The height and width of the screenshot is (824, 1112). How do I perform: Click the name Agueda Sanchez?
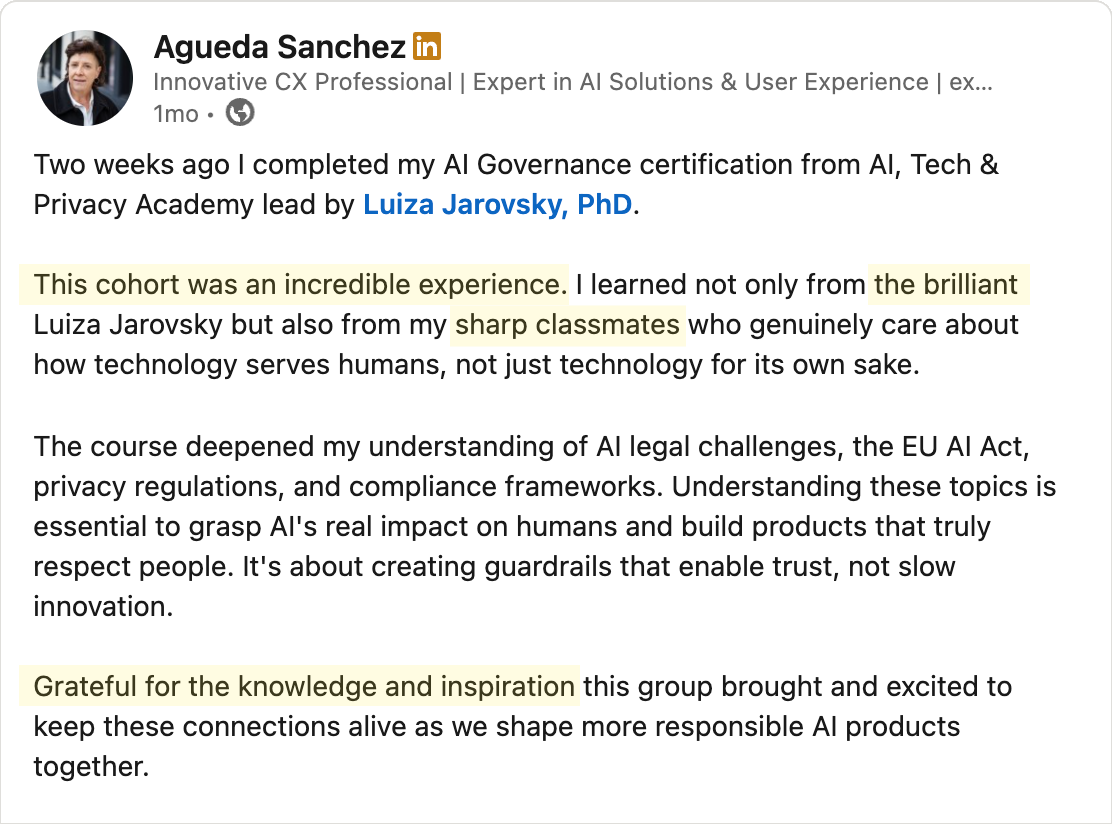click(x=280, y=46)
